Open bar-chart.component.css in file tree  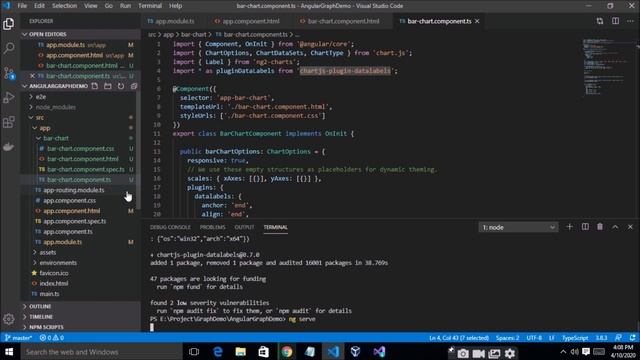tap(81, 149)
